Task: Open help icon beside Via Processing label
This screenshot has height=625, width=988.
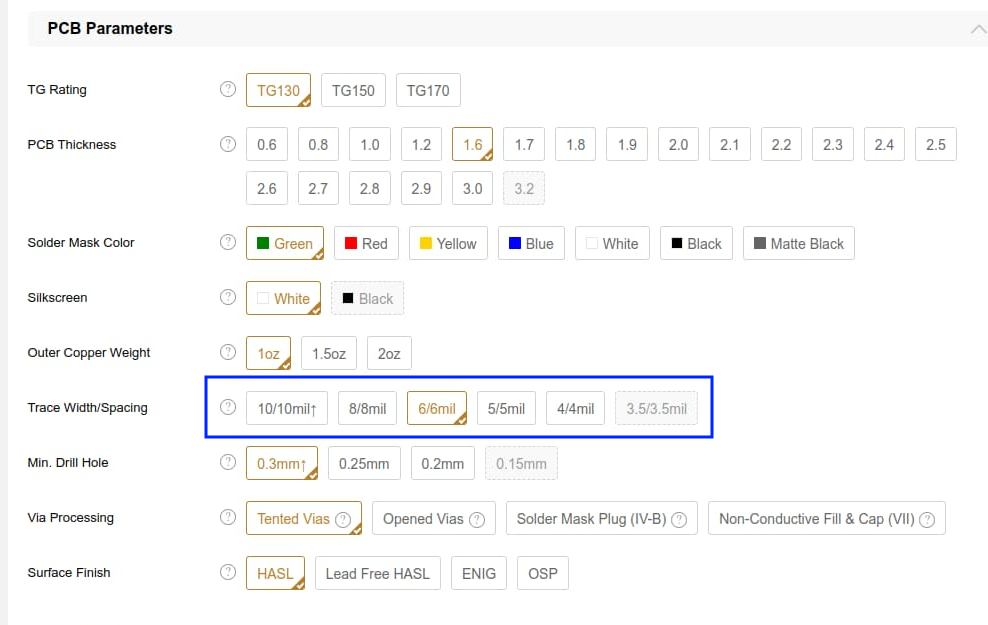Action: point(227,517)
